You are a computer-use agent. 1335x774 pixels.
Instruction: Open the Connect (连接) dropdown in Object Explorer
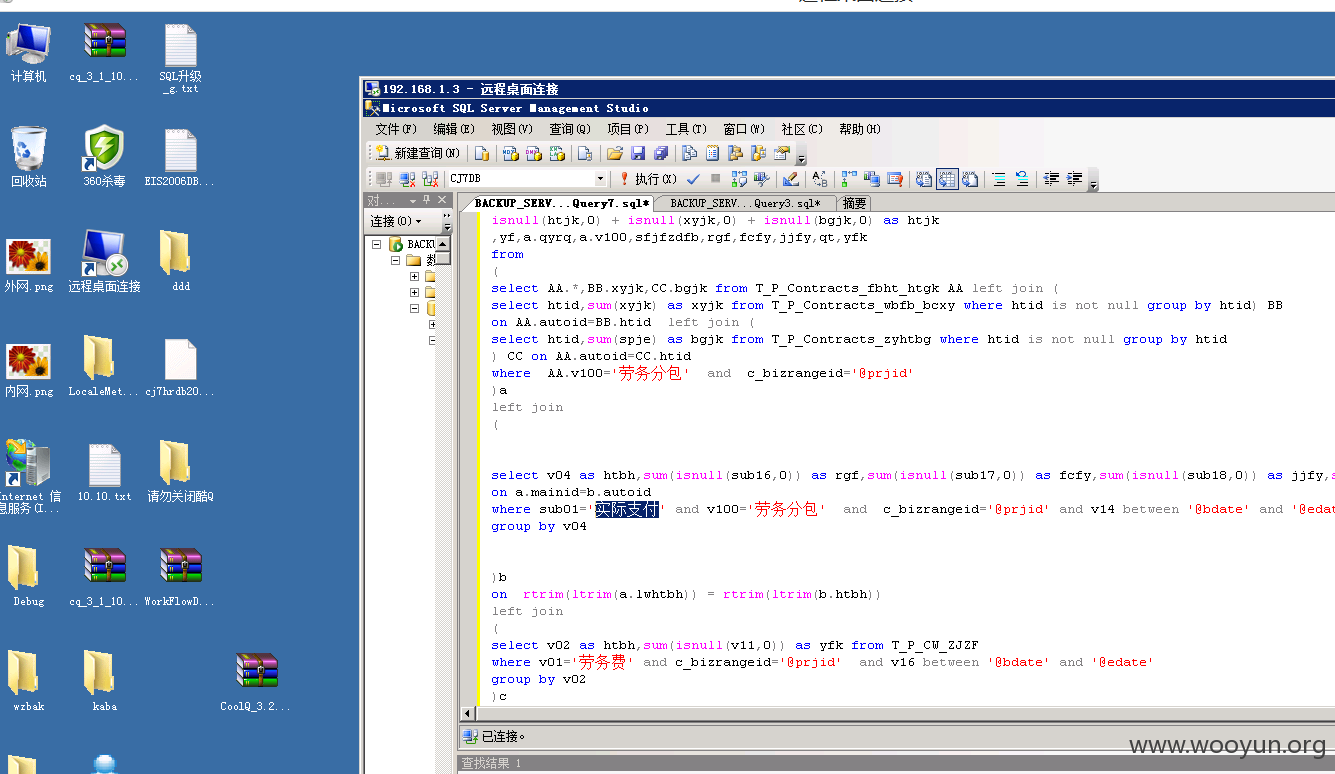click(x=396, y=221)
